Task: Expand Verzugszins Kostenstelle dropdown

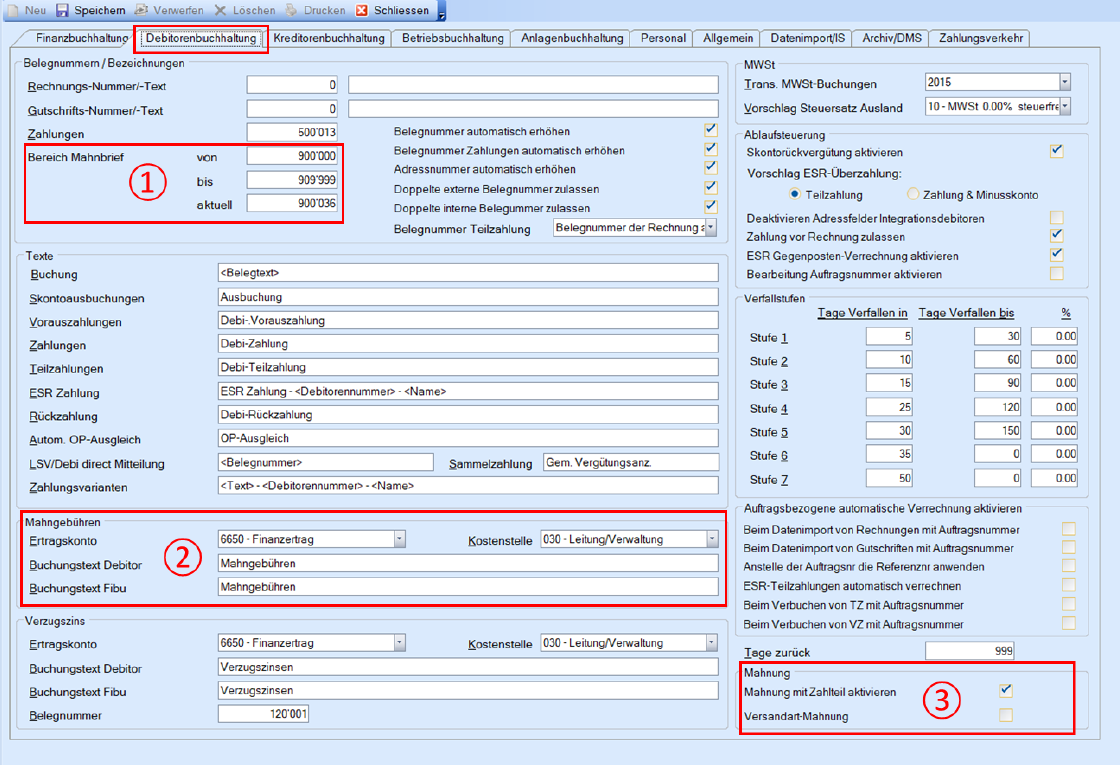Action: pyautogui.click(x=712, y=643)
